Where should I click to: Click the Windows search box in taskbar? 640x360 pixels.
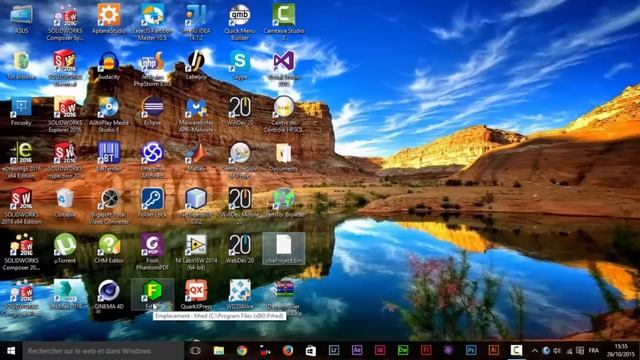tap(103, 351)
